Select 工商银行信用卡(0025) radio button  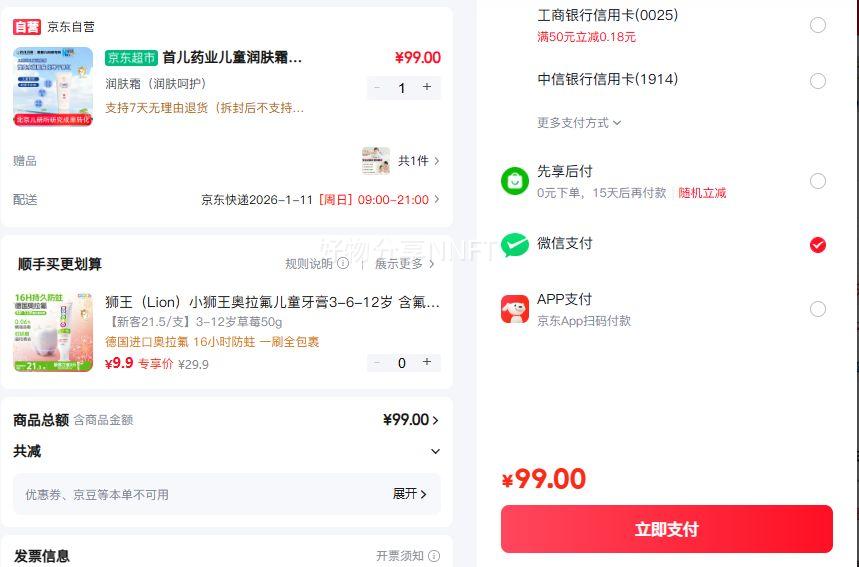tap(818, 25)
